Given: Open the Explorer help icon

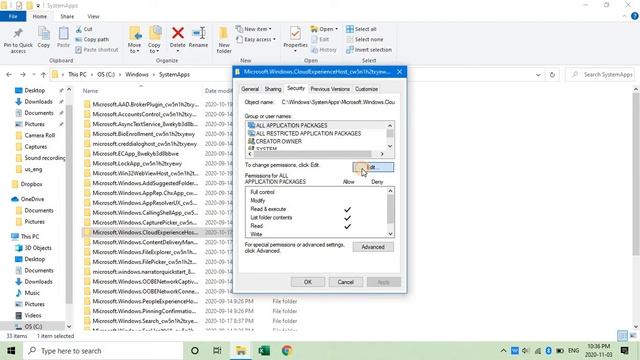Looking at the screenshot, I should click(x=635, y=16).
